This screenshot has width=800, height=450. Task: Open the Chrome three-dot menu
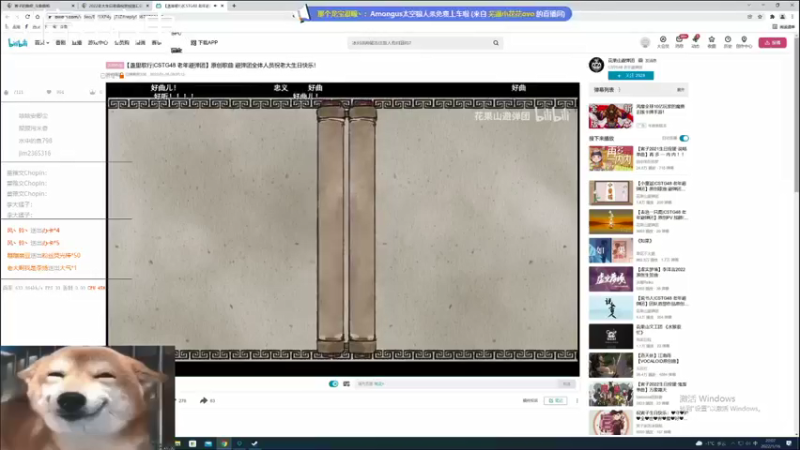[x=792, y=17]
